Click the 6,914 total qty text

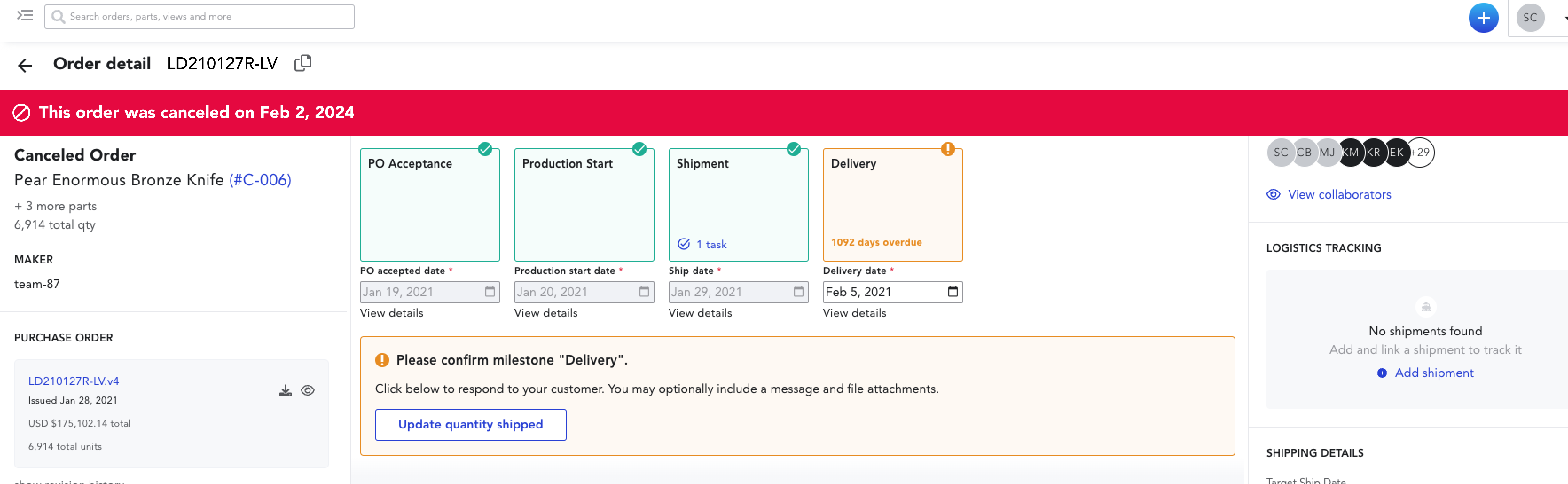click(55, 225)
